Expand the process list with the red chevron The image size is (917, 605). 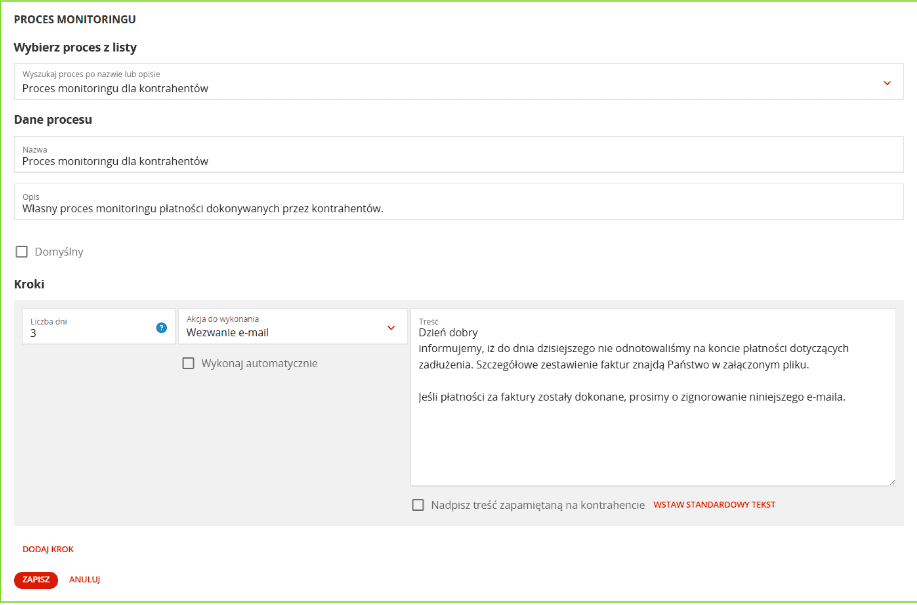point(887,83)
